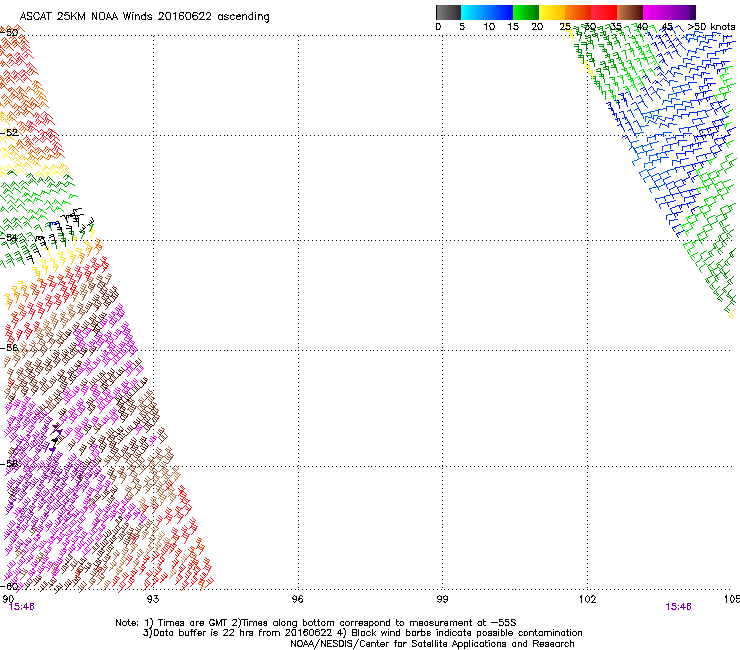Image resolution: width=740 pixels, height=650 pixels.
Task: Click the chart title 'ASCAT 25KM NOAA Winds 20160622 ascending'
Action: pos(144,17)
